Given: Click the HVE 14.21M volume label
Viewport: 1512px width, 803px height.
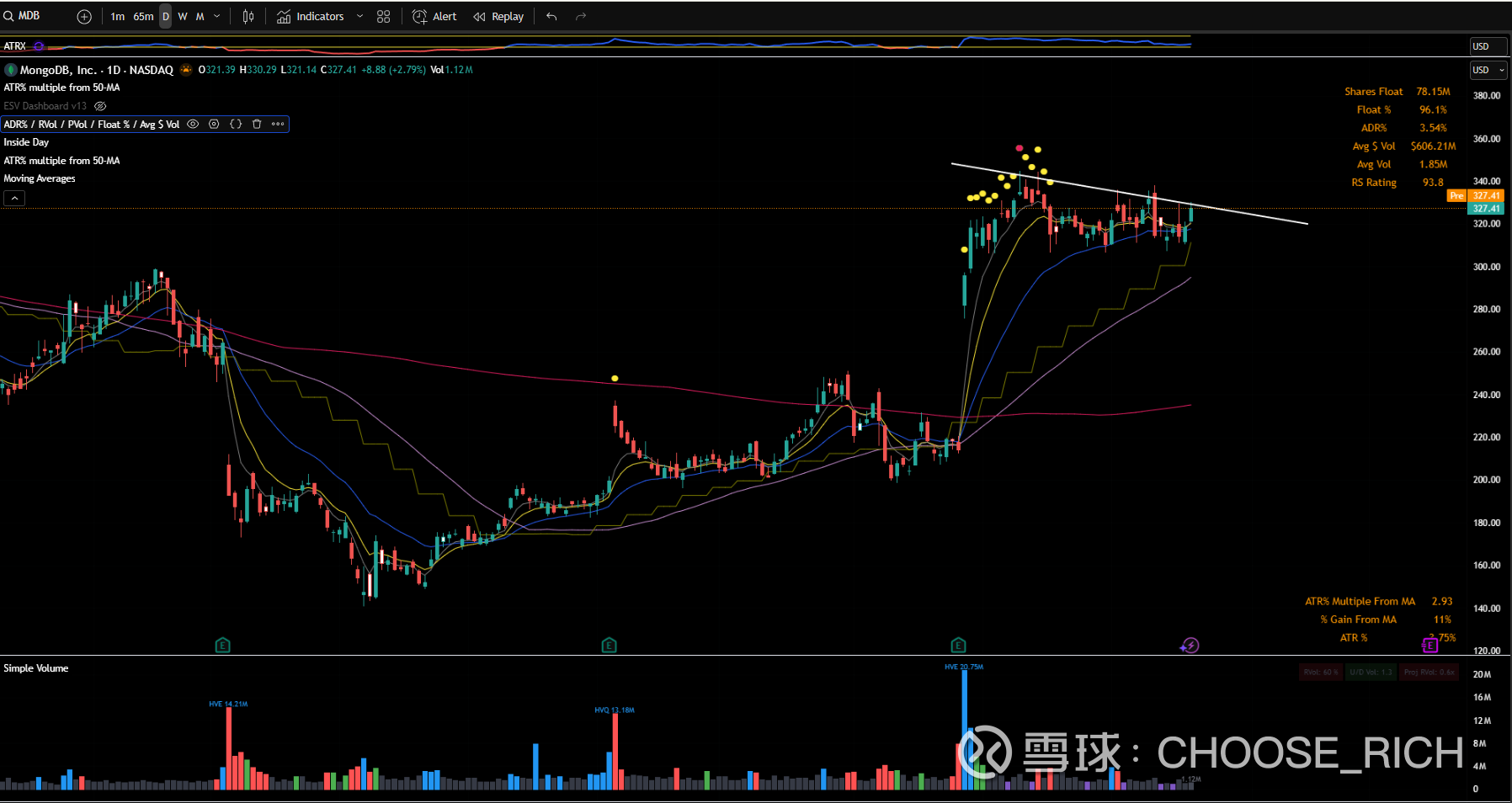Looking at the screenshot, I should pyautogui.click(x=228, y=704).
